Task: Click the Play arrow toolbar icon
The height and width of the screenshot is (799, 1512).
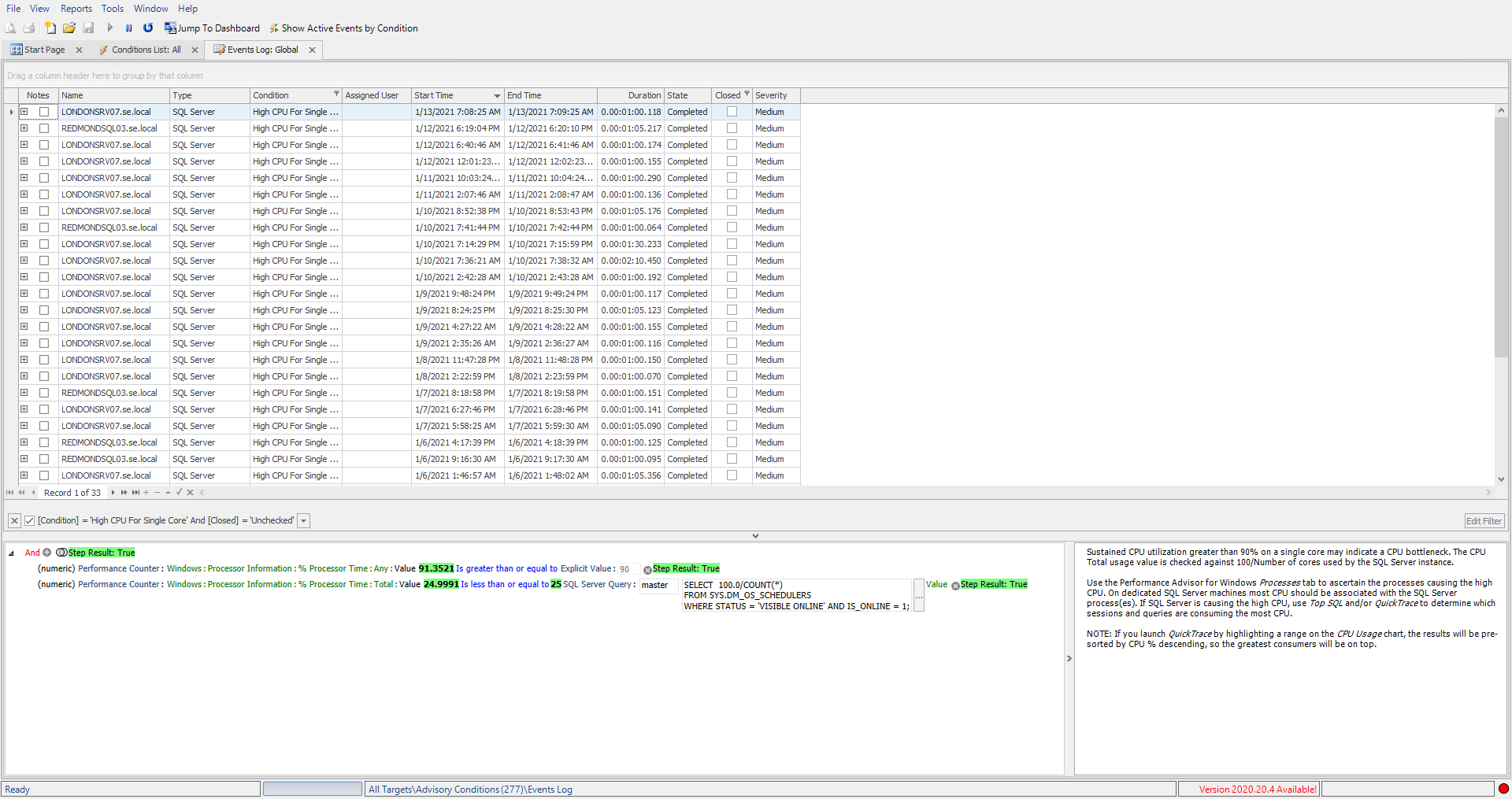Action: coord(109,28)
